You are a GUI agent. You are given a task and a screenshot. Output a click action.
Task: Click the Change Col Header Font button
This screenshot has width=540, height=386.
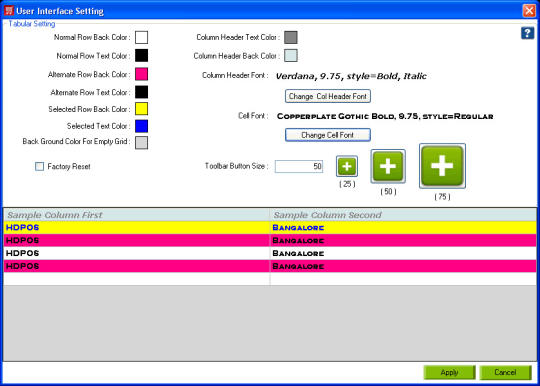coord(328,96)
